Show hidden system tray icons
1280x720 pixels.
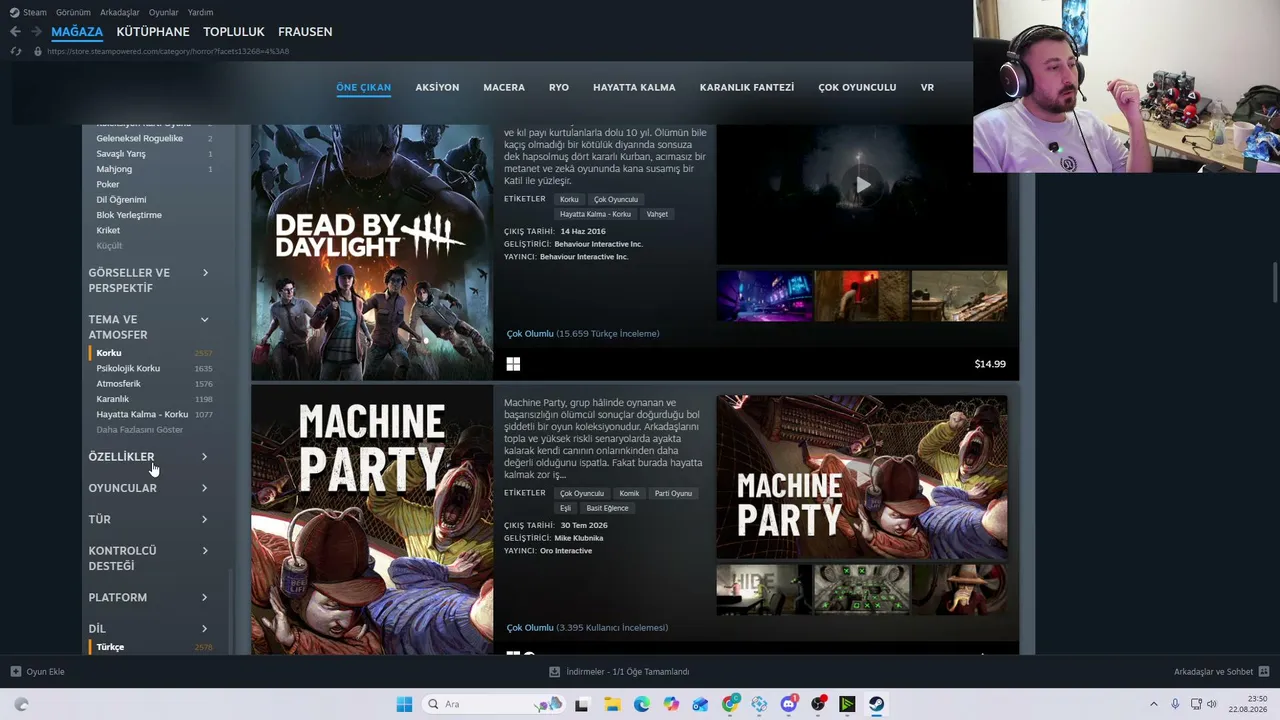pos(1153,704)
